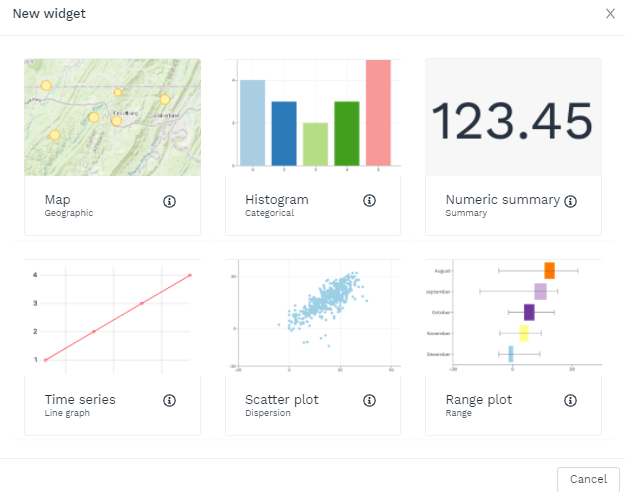Open info for the Histogram widget
The height and width of the screenshot is (492, 625).
369,201
